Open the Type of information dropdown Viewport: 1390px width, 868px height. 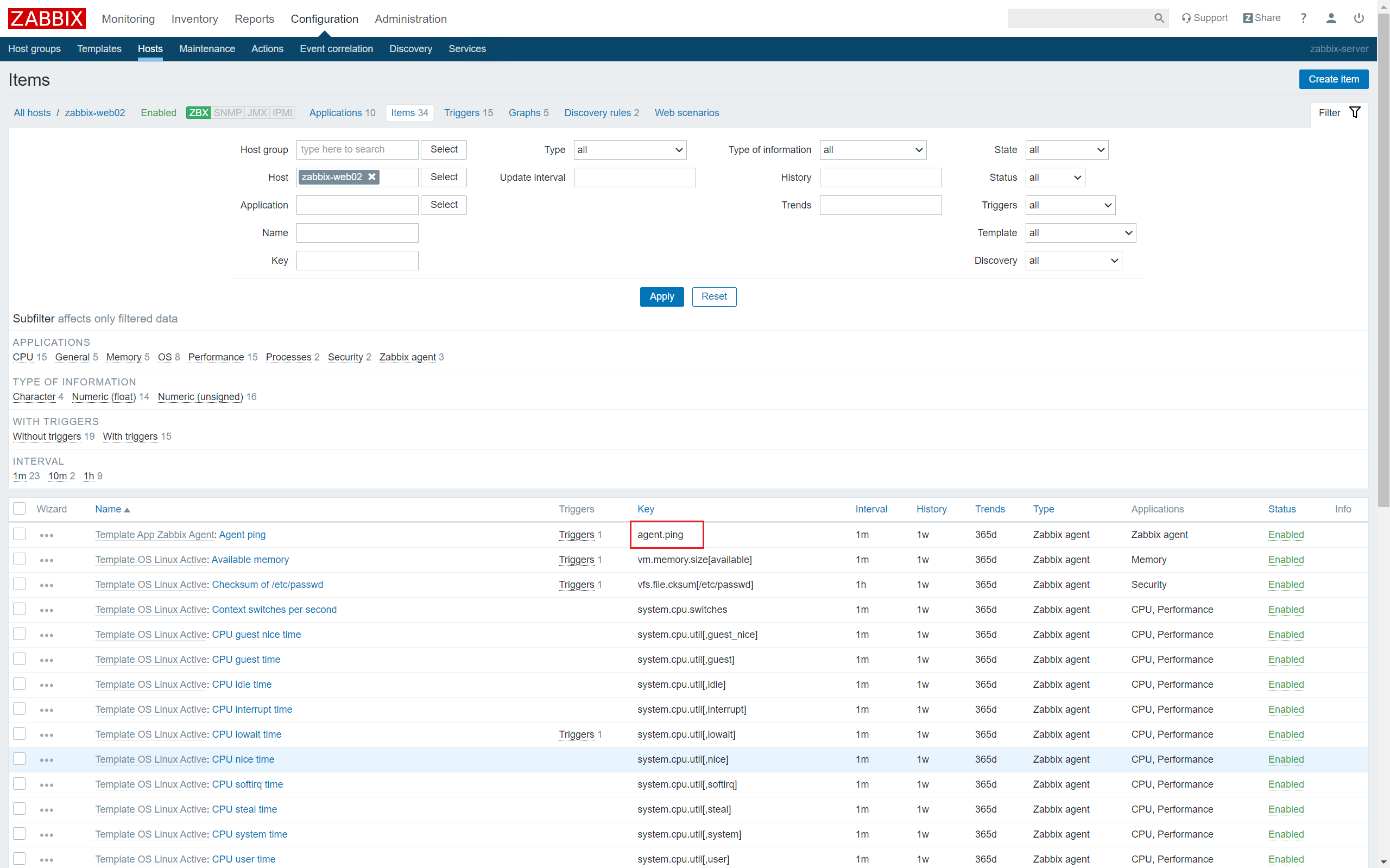873,150
